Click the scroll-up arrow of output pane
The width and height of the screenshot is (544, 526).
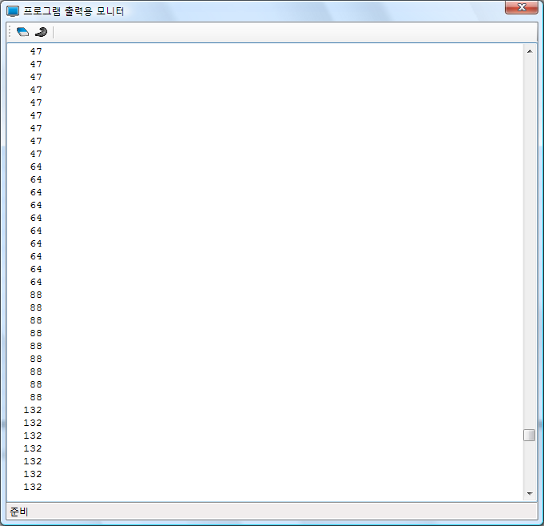tap(529, 52)
